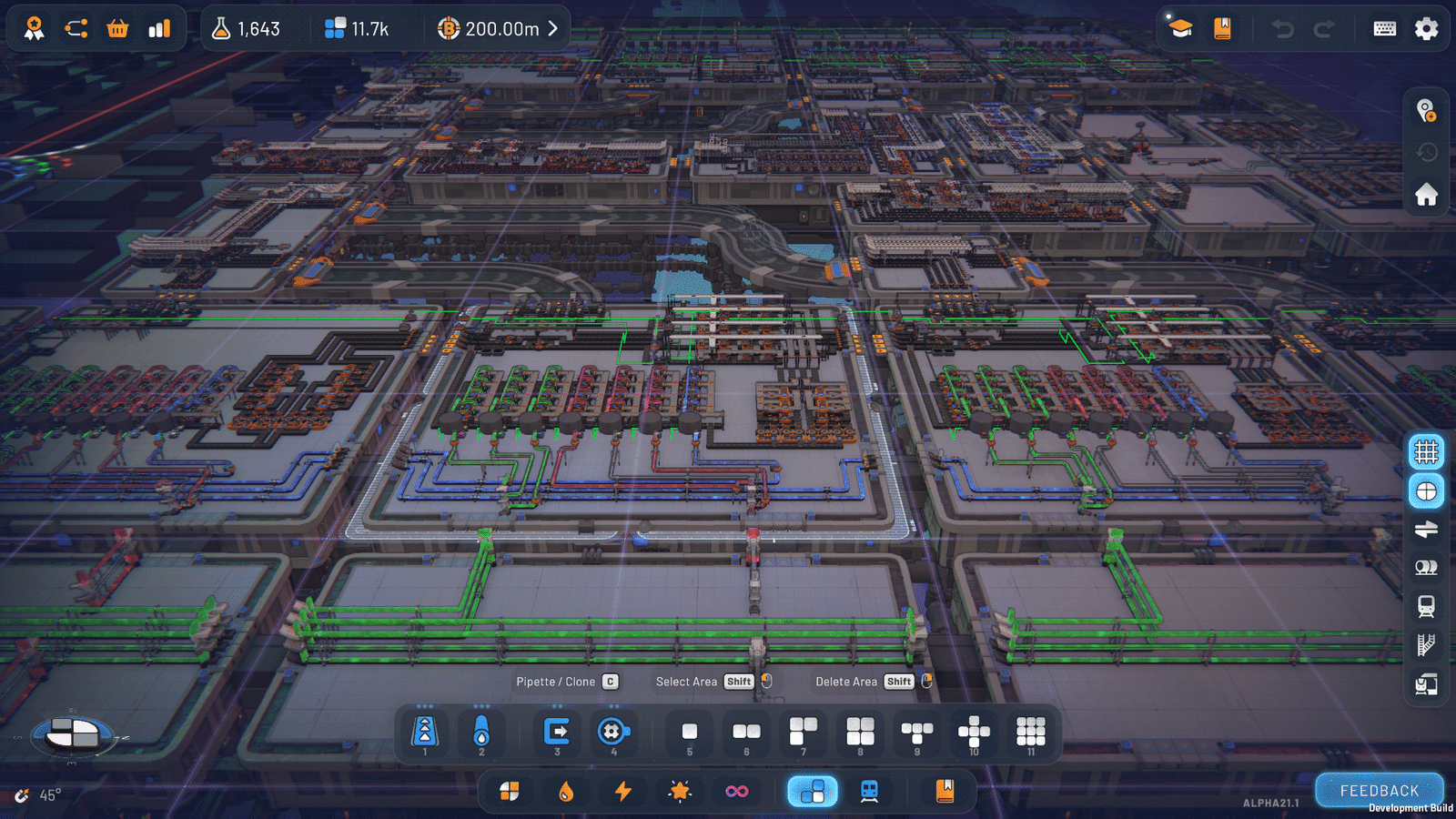Select the 3x3 platform slot 11

click(1031, 732)
